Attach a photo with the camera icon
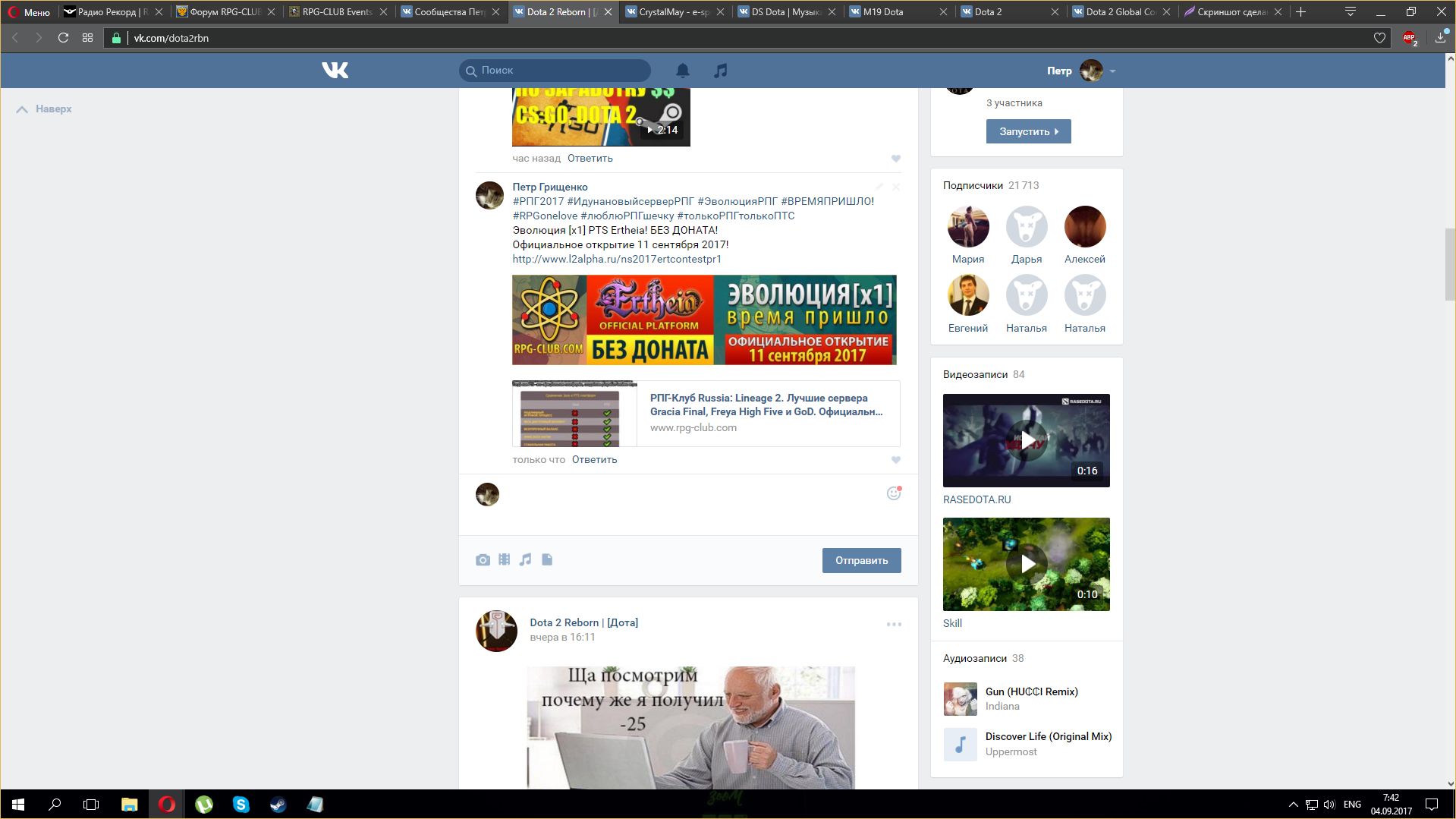The width and height of the screenshot is (1456, 819). (483, 560)
